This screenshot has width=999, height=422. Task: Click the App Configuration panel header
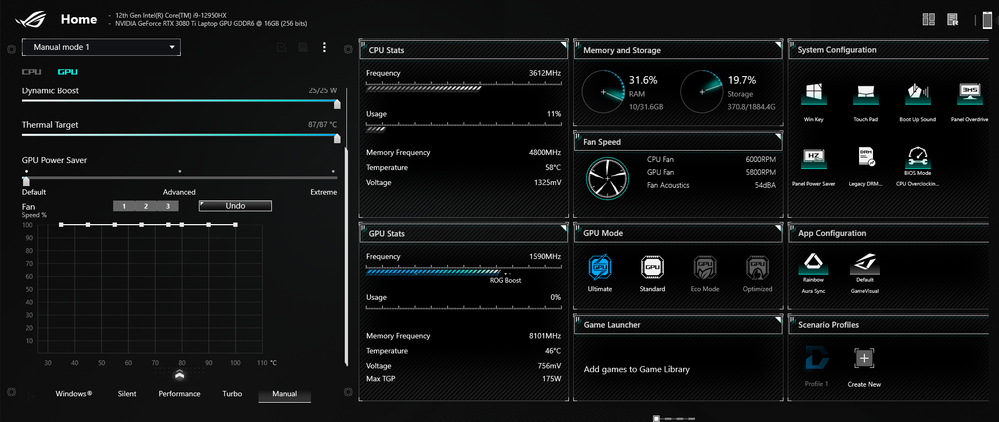(889, 233)
